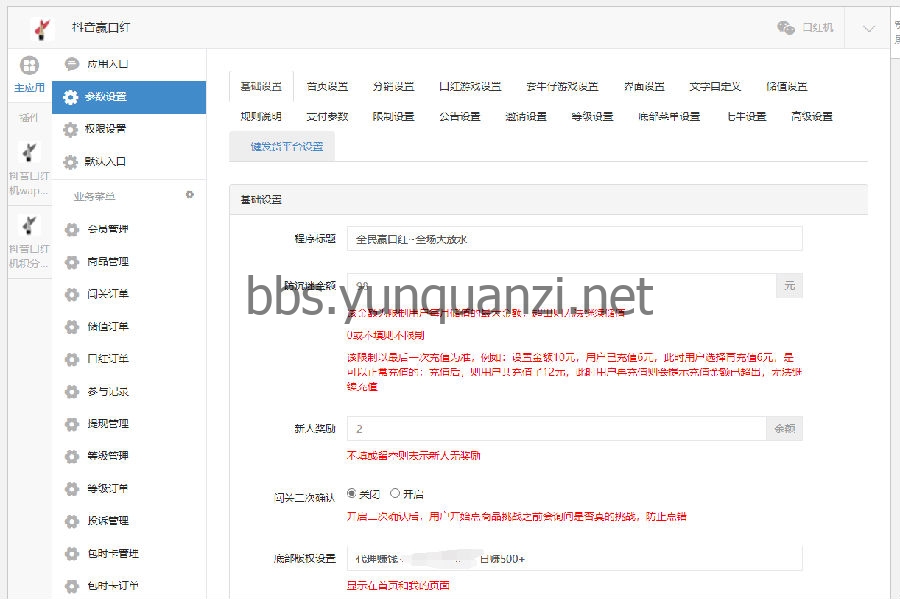Click the lipstick logo in the header
Viewport: 900px width, 599px height.
tap(40, 28)
